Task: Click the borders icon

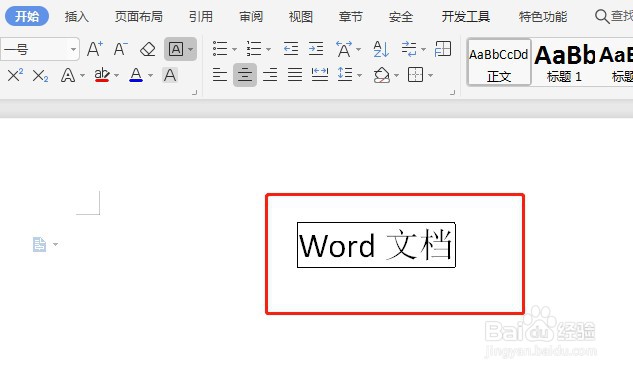Action: [x=415, y=75]
